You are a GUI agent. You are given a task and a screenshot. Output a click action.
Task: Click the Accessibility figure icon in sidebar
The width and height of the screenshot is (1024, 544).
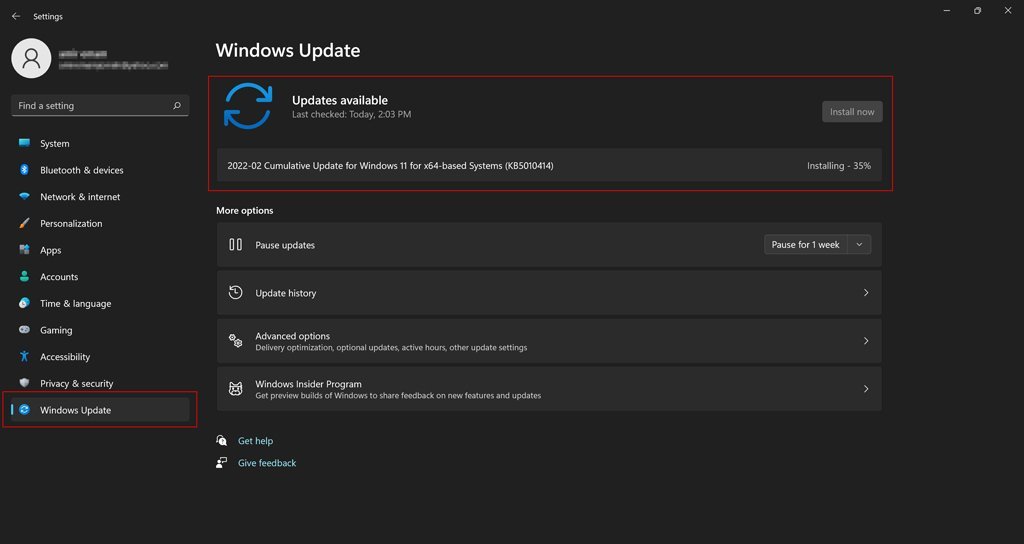click(24, 357)
